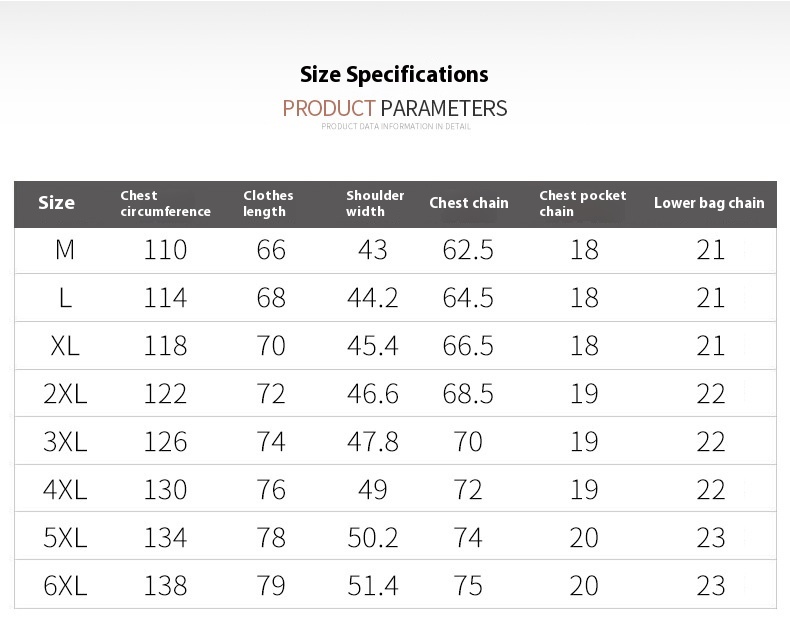Click the Chest circumference column header
This screenshot has width=790, height=624.
(165, 203)
